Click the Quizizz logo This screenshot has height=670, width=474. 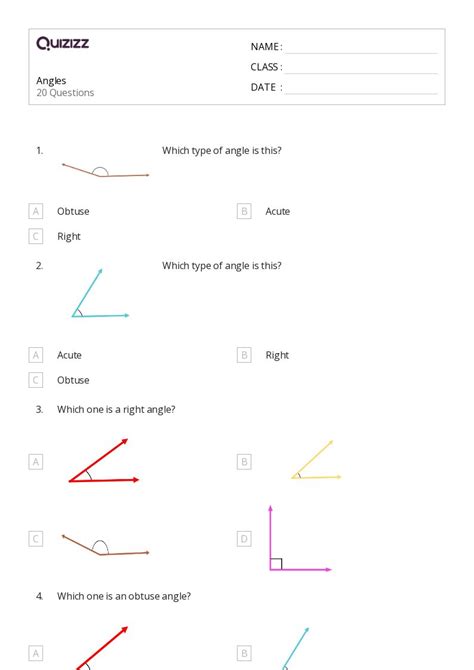62,43
